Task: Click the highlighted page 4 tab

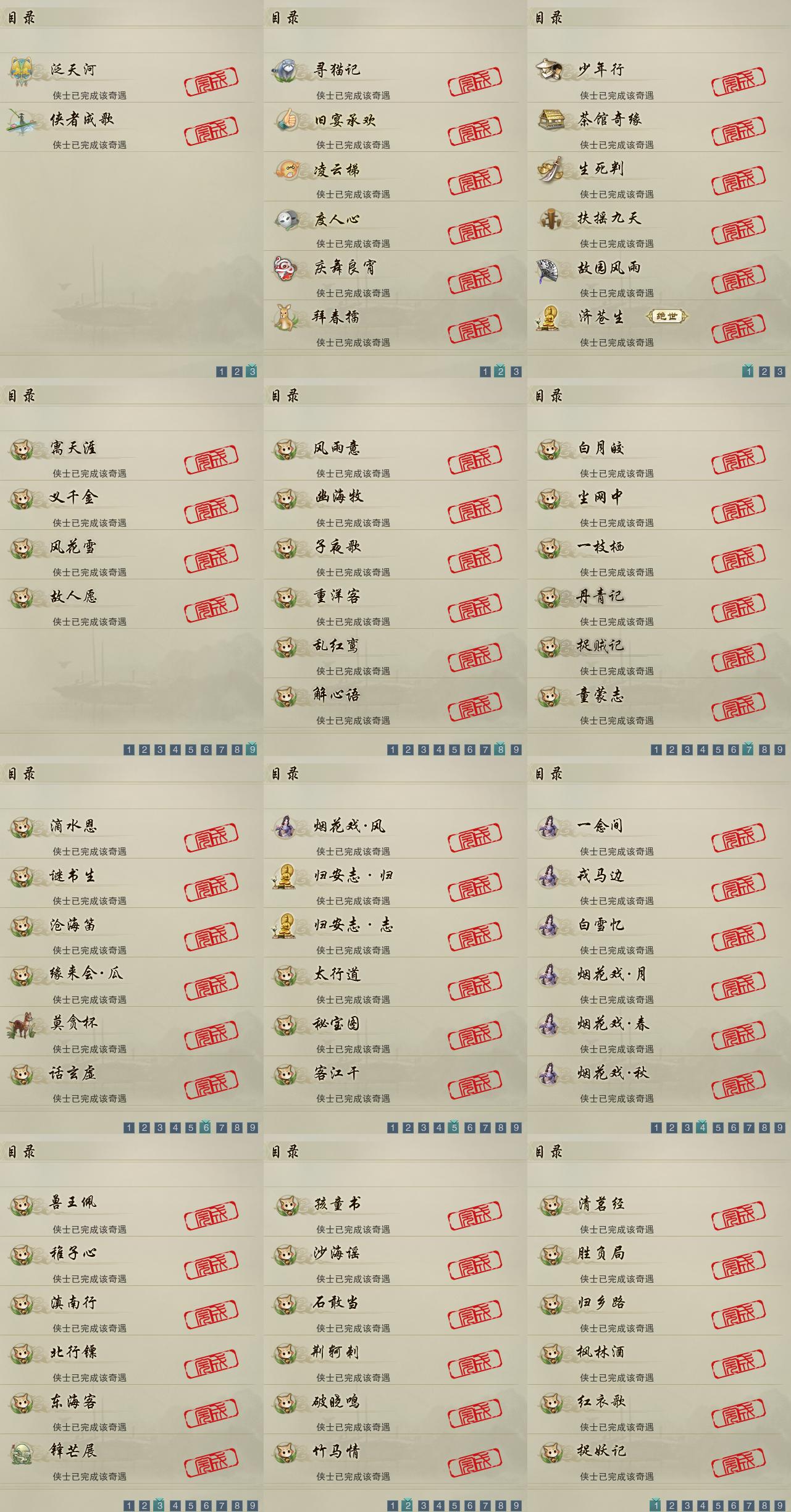Action: coord(702,1127)
